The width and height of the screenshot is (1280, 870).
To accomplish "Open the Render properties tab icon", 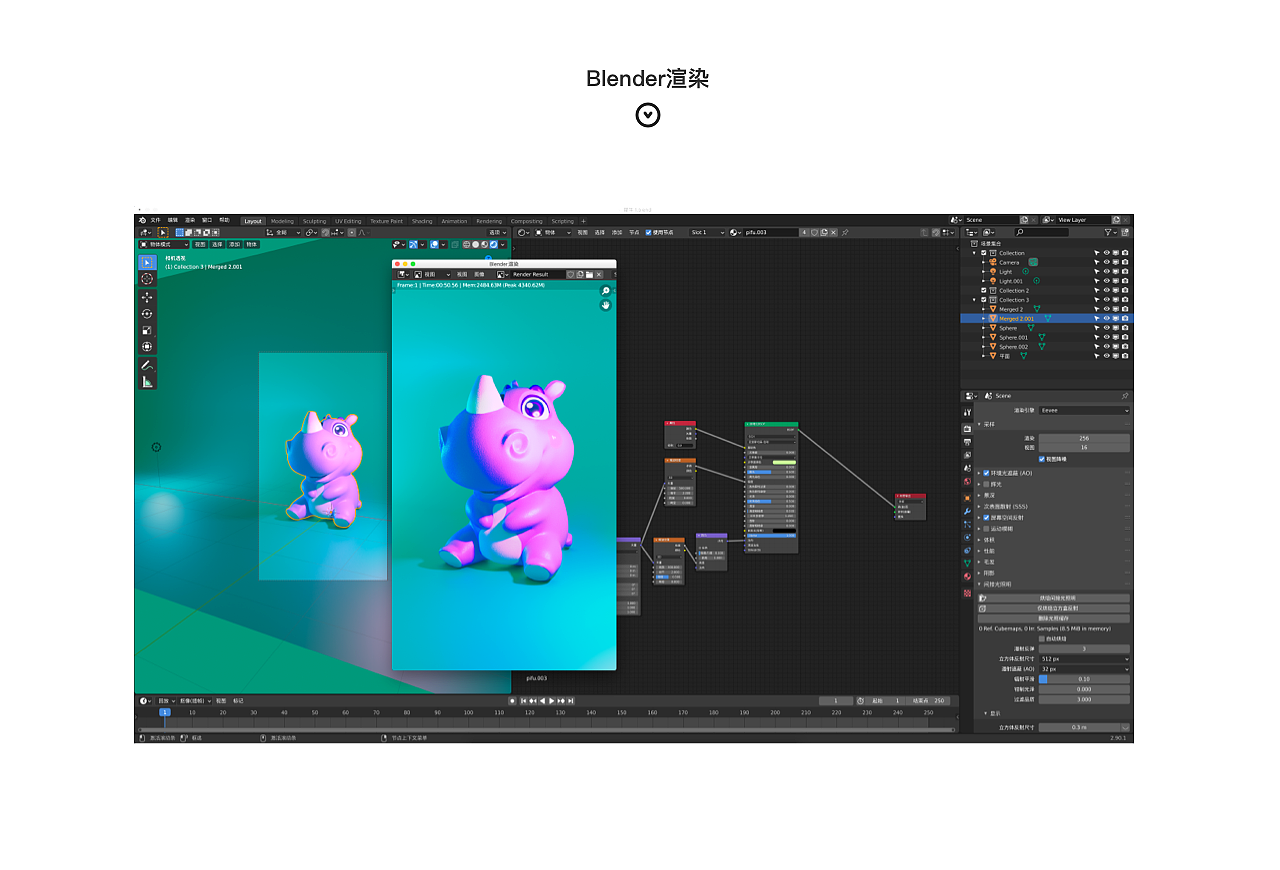I will (967, 428).
